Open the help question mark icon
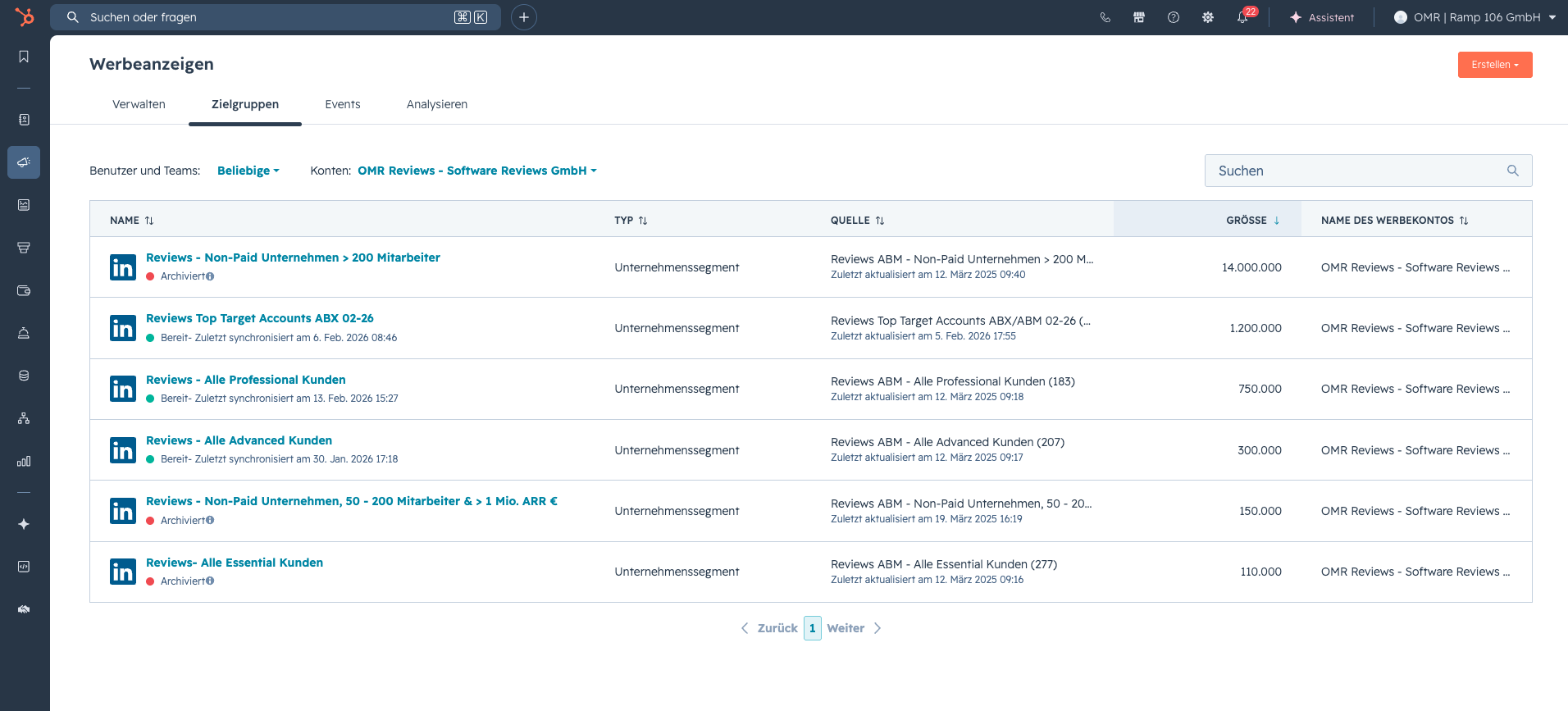1568x711 pixels. 1174,17
